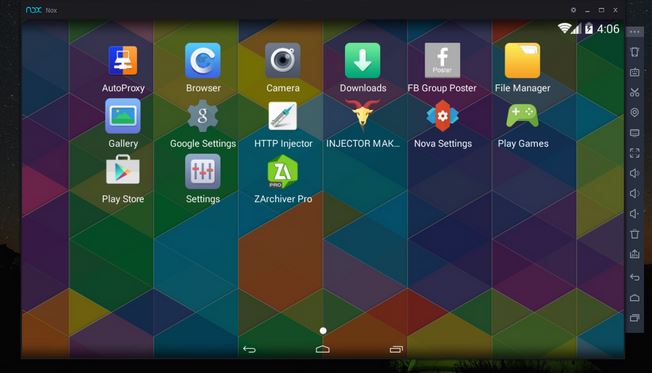The height and width of the screenshot is (373, 652).
Task: Toggle fullscreen with the corner-brackets sidebar icon
Action: click(634, 153)
